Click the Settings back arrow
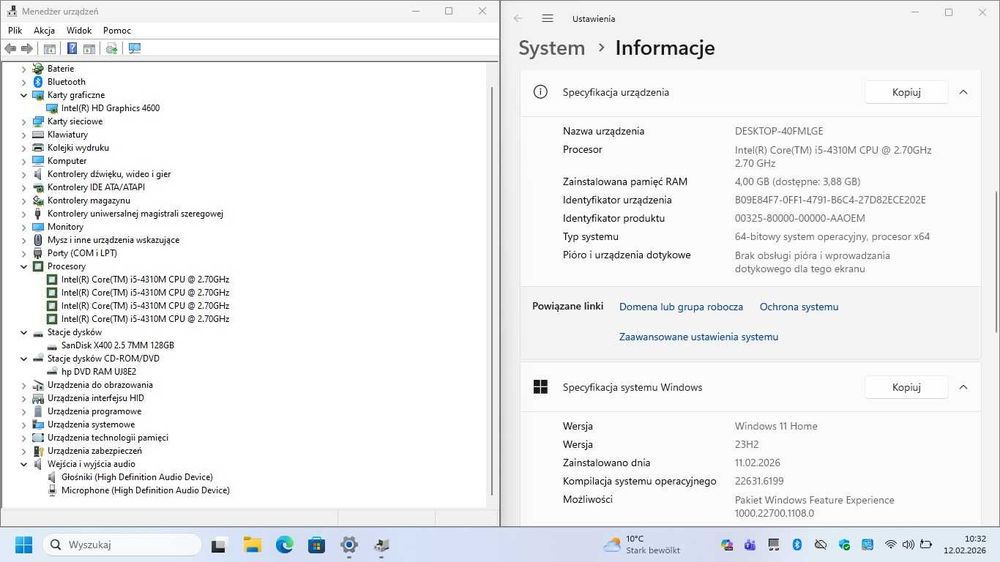The width and height of the screenshot is (1000, 562). [x=518, y=18]
